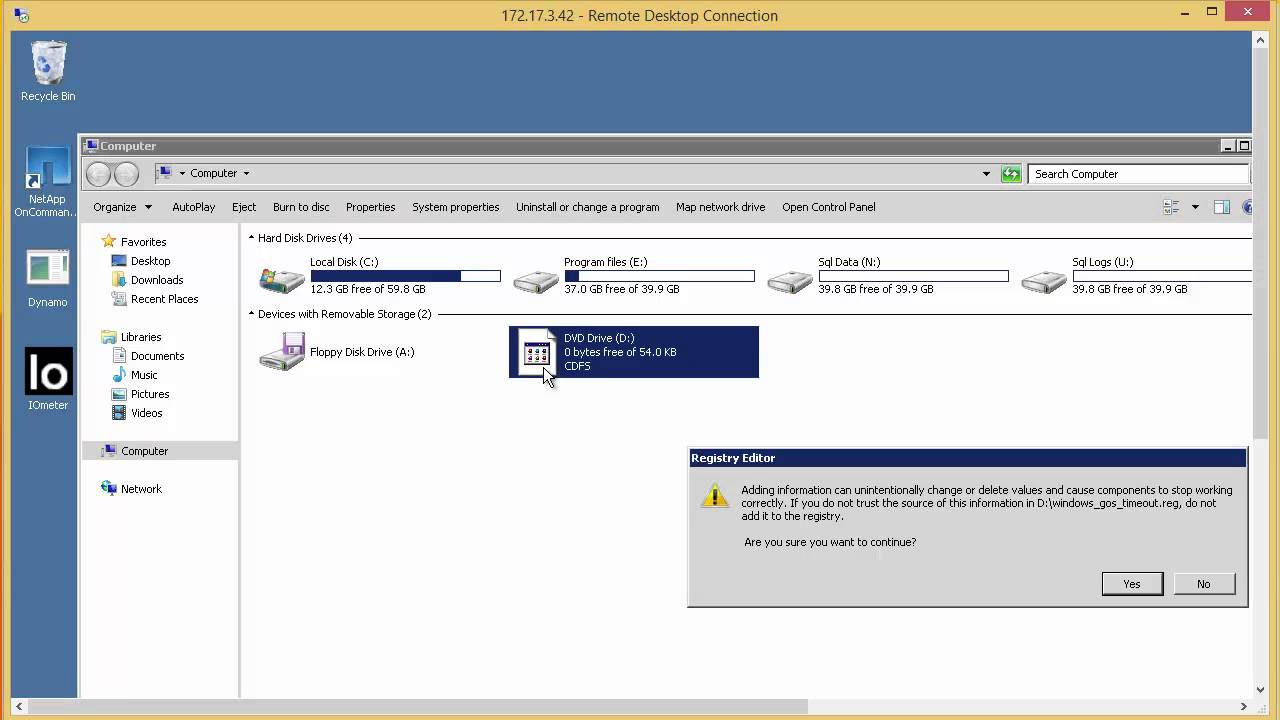Select Network in navigation pane
1280x720 pixels.
tap(141, 489)
